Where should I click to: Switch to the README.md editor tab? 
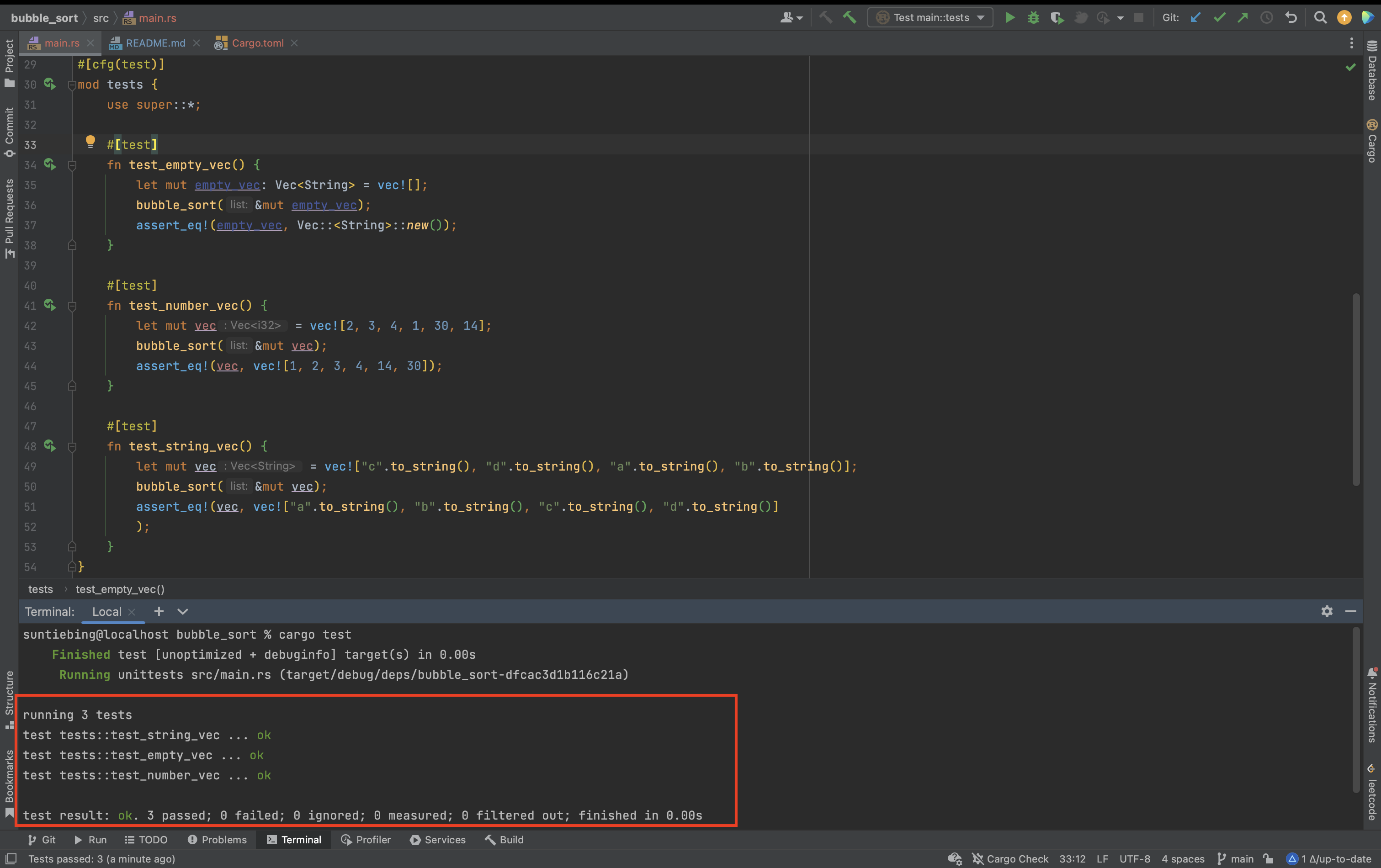(155, 43)
